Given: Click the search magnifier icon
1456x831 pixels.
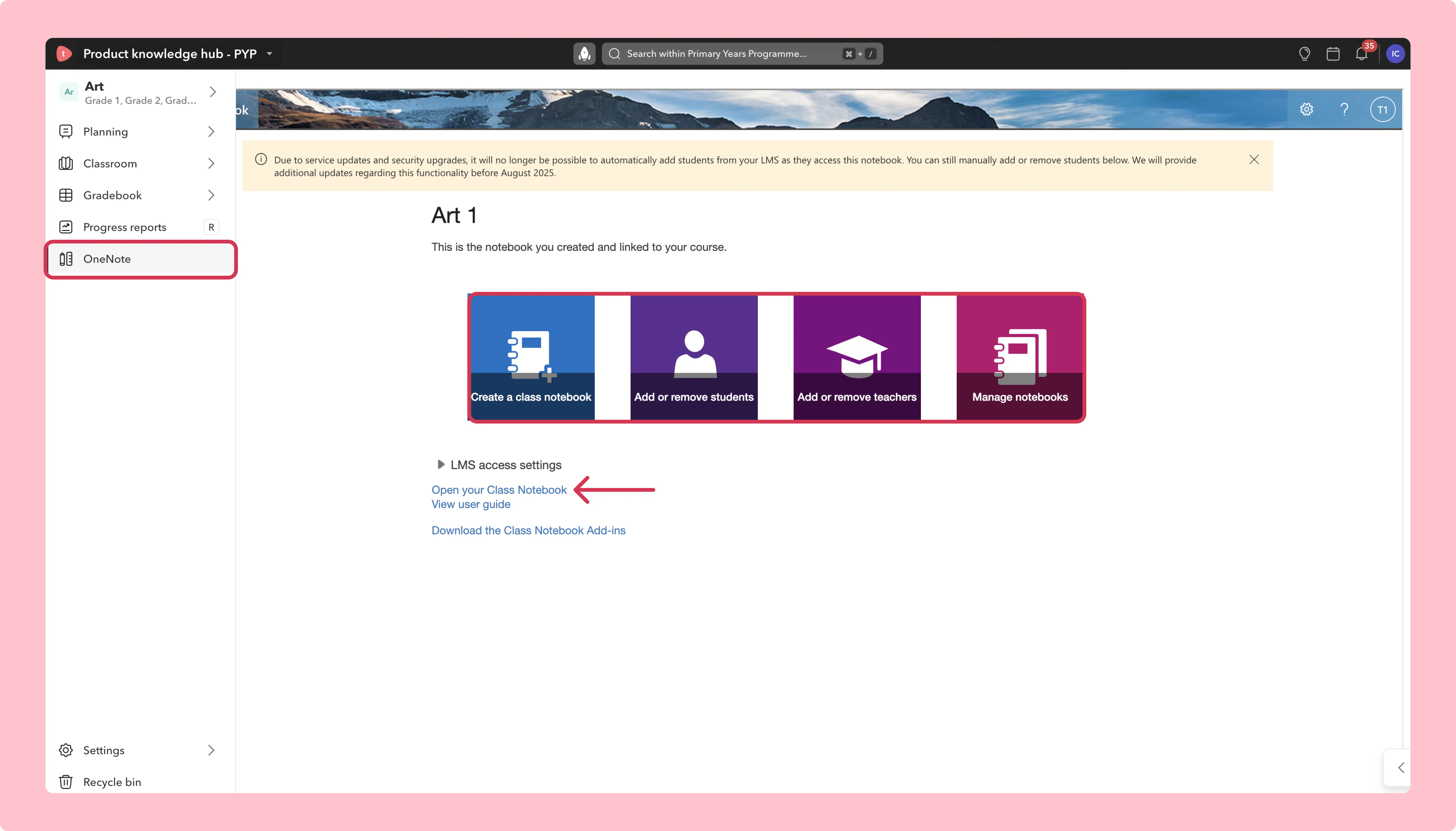Looking at the screenshot, I should click(x=614, y=54).
